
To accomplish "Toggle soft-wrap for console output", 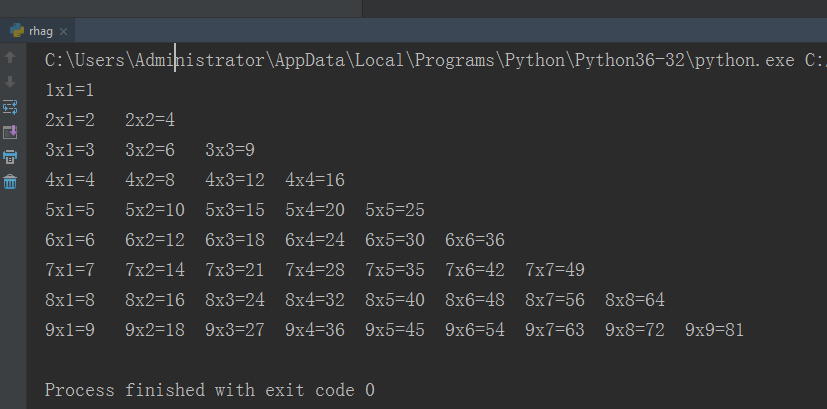I will click(10, 107).
